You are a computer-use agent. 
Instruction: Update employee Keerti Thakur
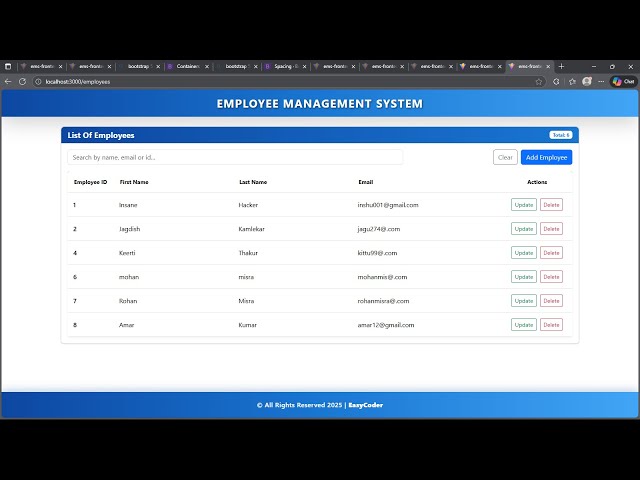[x=524, y=253]
